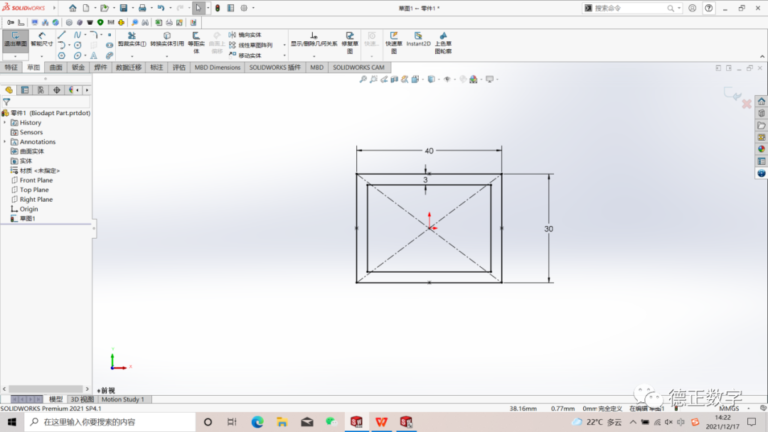
Task: Open the Appearances color-ball task pane tab
Action: point(761,149)
